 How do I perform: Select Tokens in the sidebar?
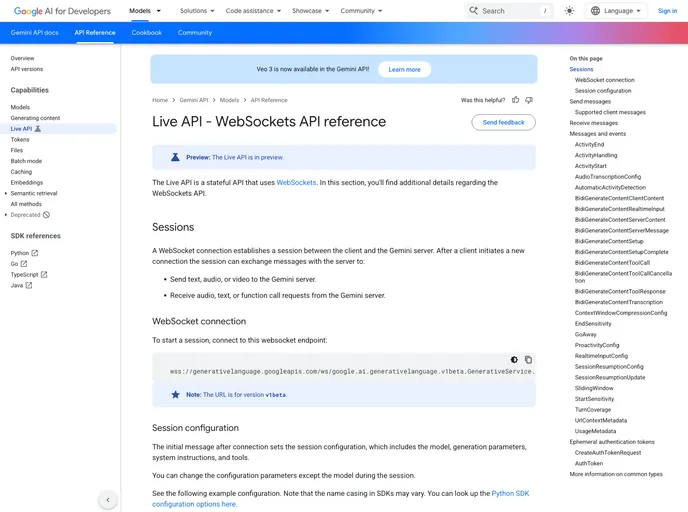[x=20, y=140]
